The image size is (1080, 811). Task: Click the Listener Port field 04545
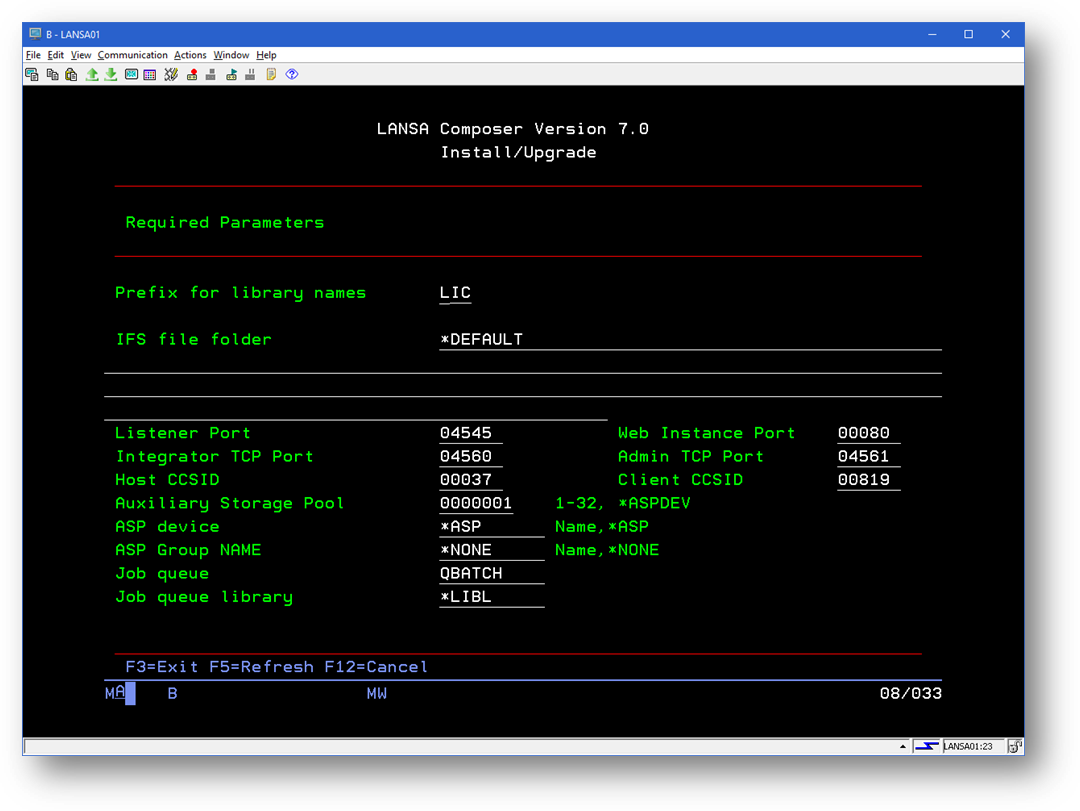coord(471,433)
